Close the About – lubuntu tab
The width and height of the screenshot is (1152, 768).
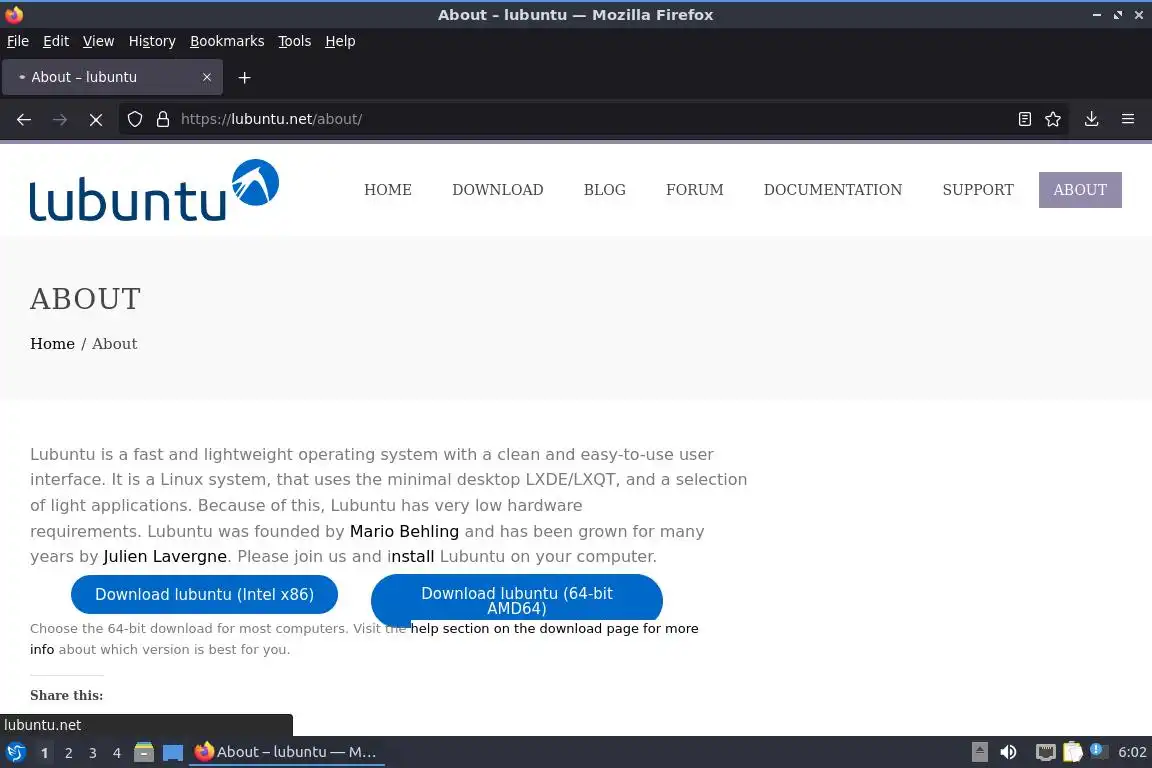206,77
